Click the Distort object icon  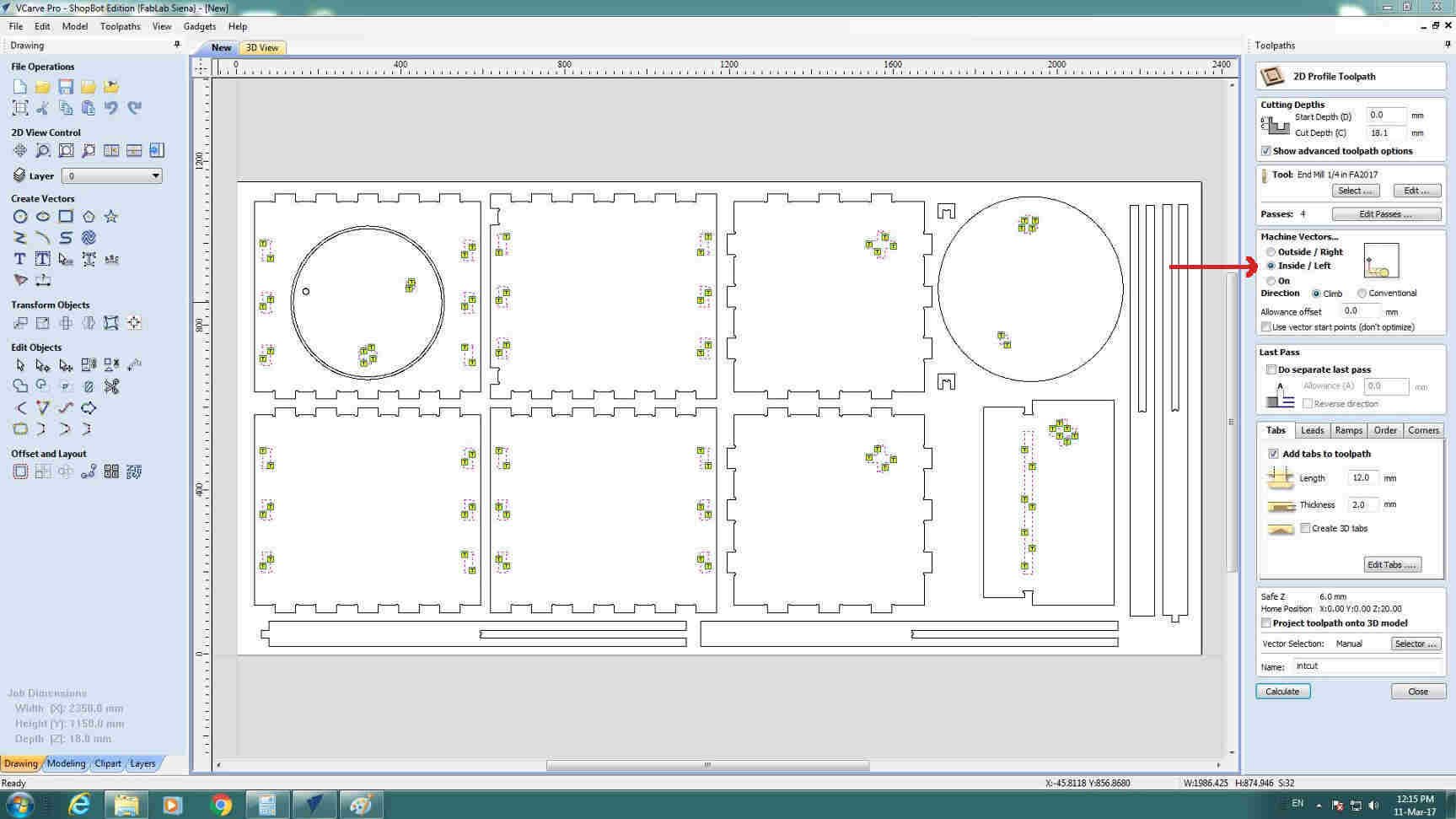click(111, 323)
